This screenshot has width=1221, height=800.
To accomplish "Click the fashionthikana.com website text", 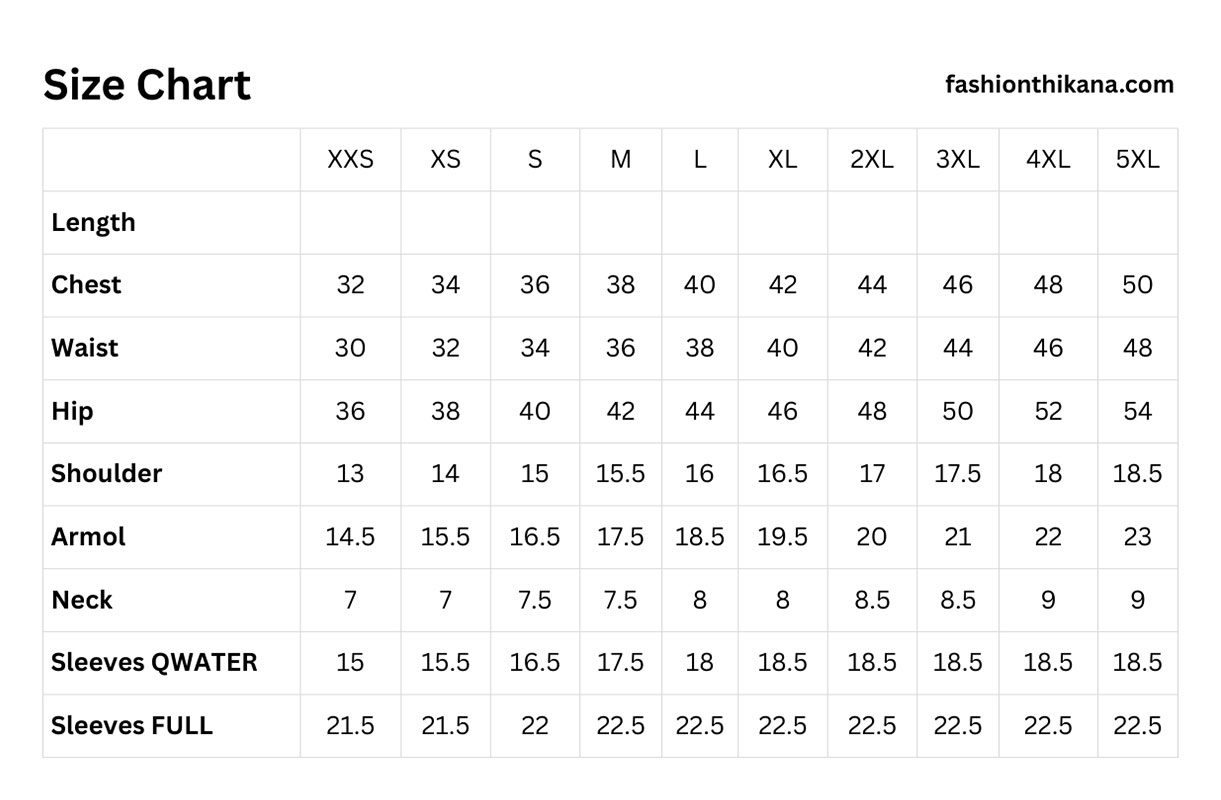I will (x=1059, y=85).
